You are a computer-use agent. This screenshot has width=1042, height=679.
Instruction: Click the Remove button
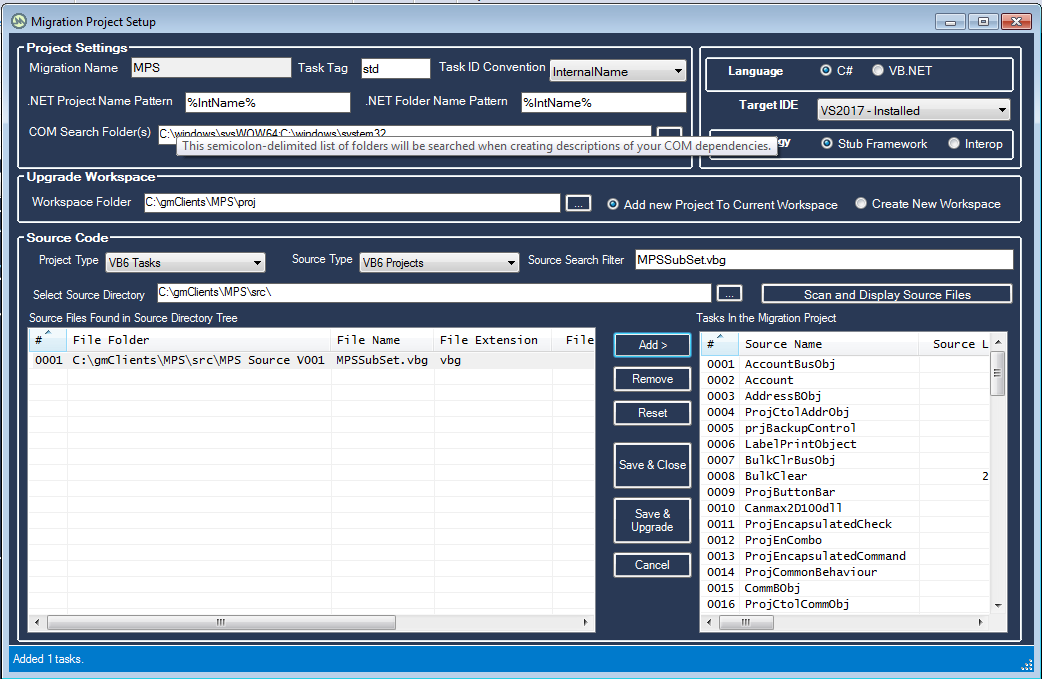(x=652, y=379)
